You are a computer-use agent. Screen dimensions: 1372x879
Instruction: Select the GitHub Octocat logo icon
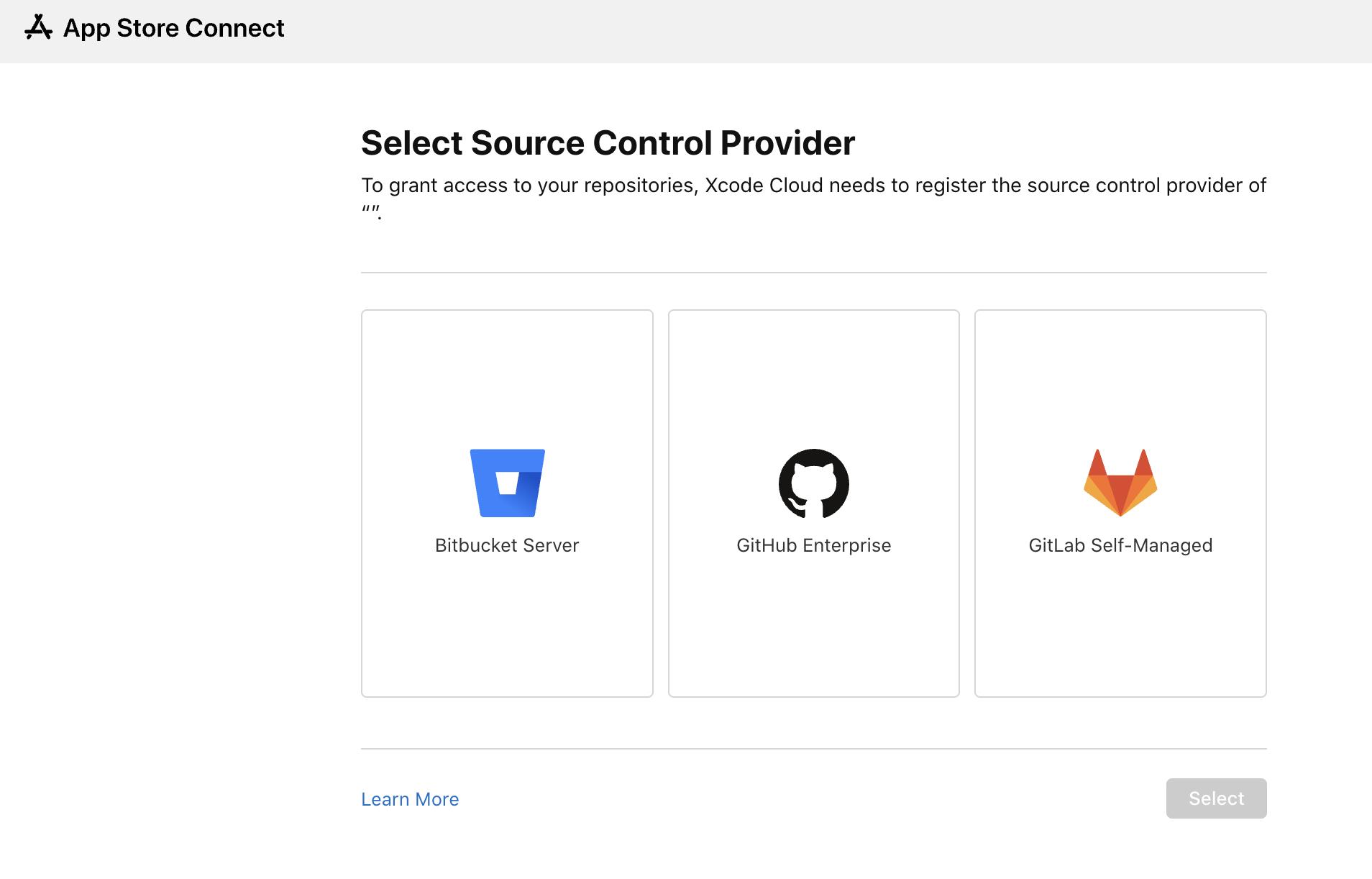[x=813, y=483]
